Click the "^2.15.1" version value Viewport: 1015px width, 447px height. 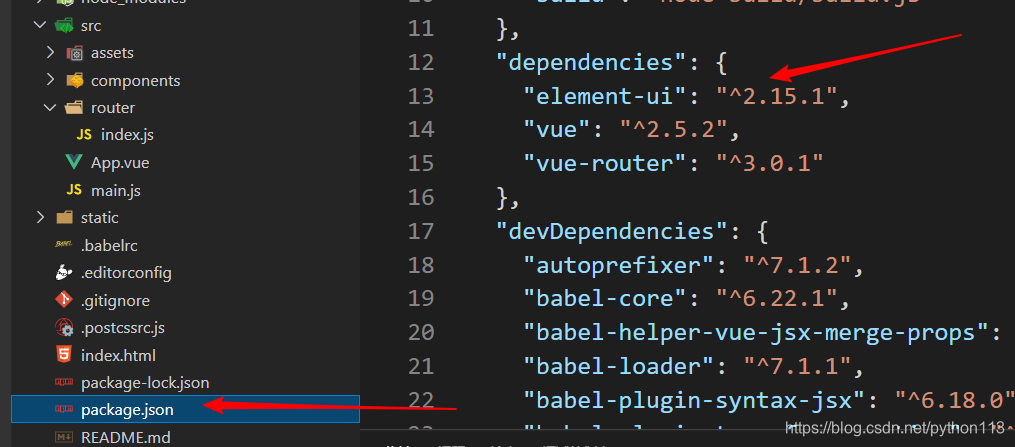776,96
